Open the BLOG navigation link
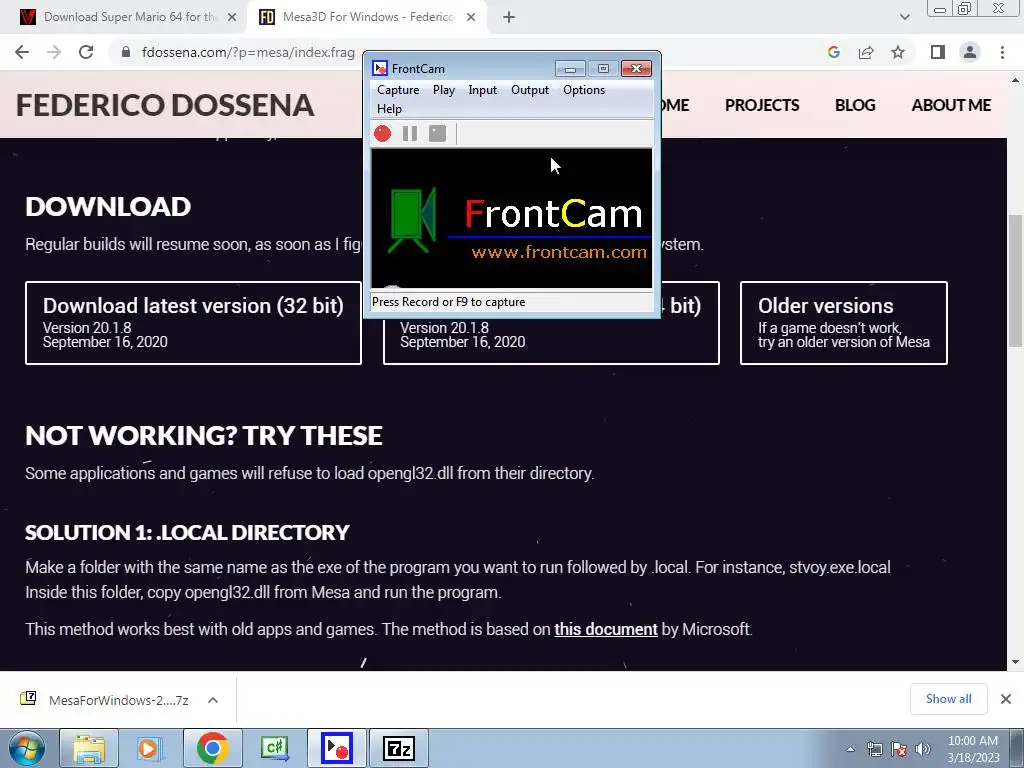 coord(855,105)
